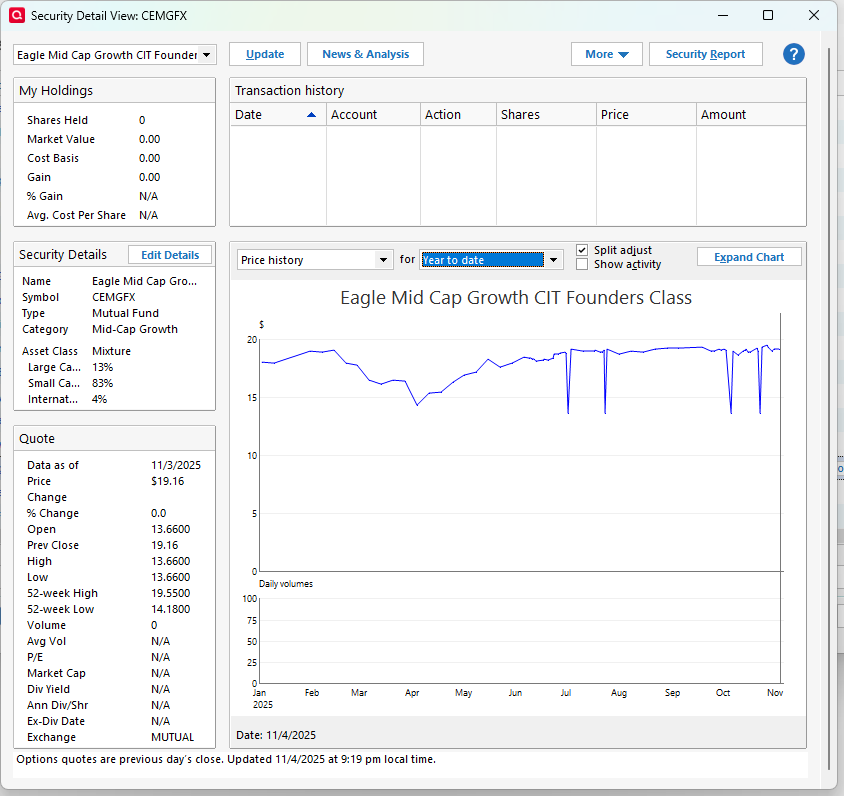
Task: Sort by the Price column header
Action: pos(646,115)
